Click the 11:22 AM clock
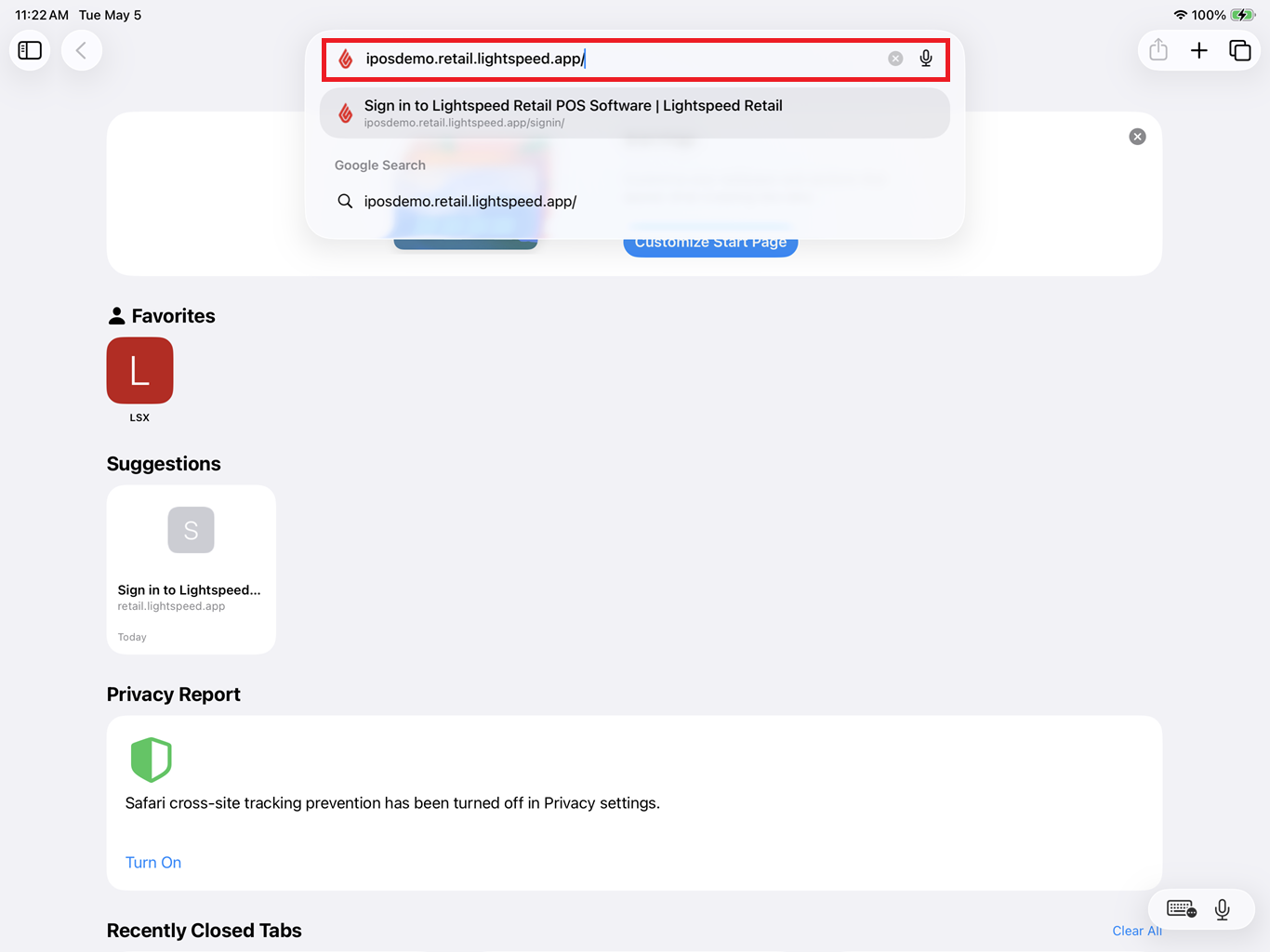1270x952 pixels. click(x=42, y=15)
